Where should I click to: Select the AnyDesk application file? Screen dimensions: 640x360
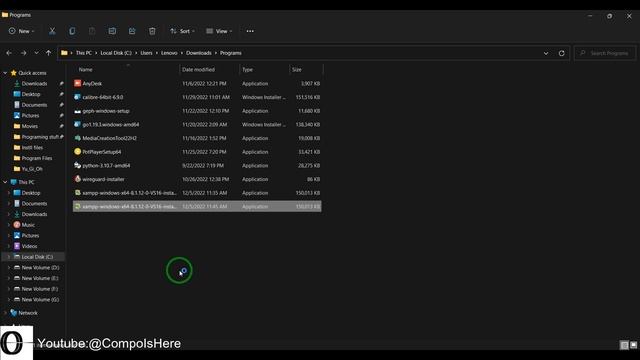pos(197,83)
